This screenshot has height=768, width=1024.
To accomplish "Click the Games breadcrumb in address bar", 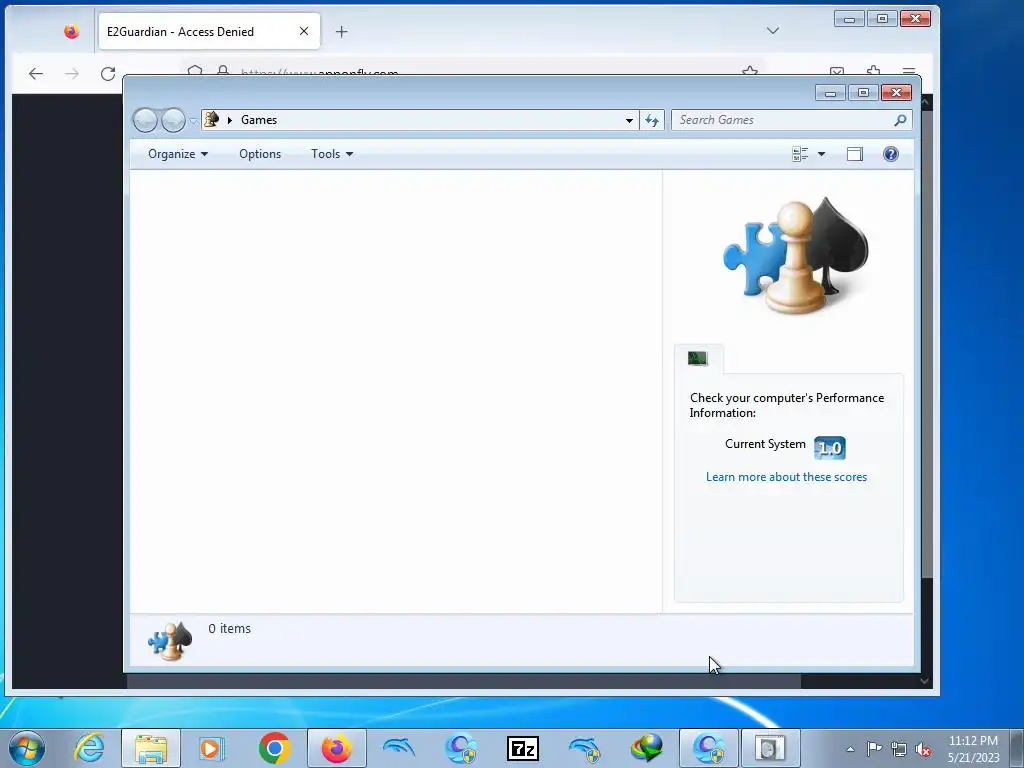I will click(x=259, y=120).
